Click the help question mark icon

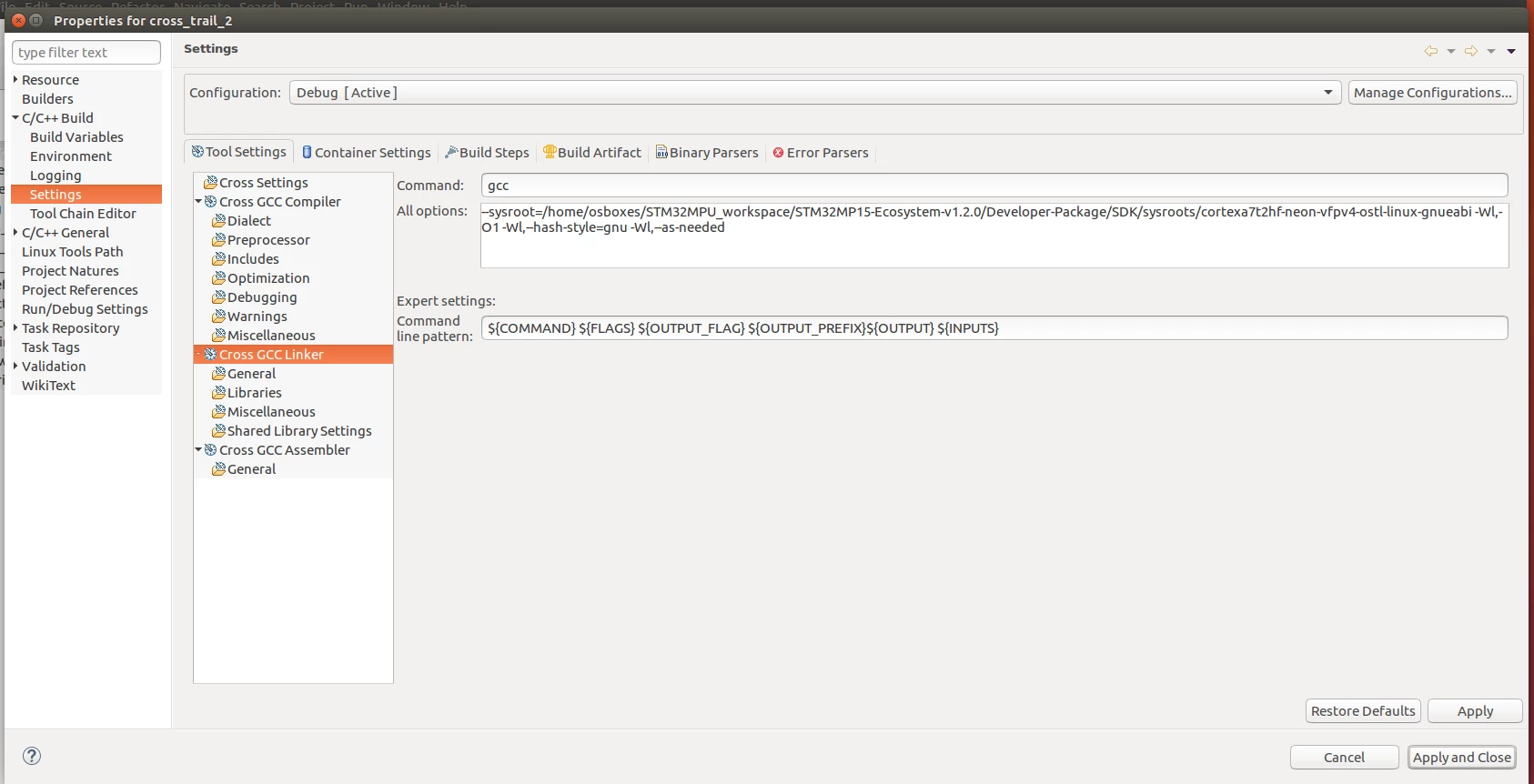32,756
